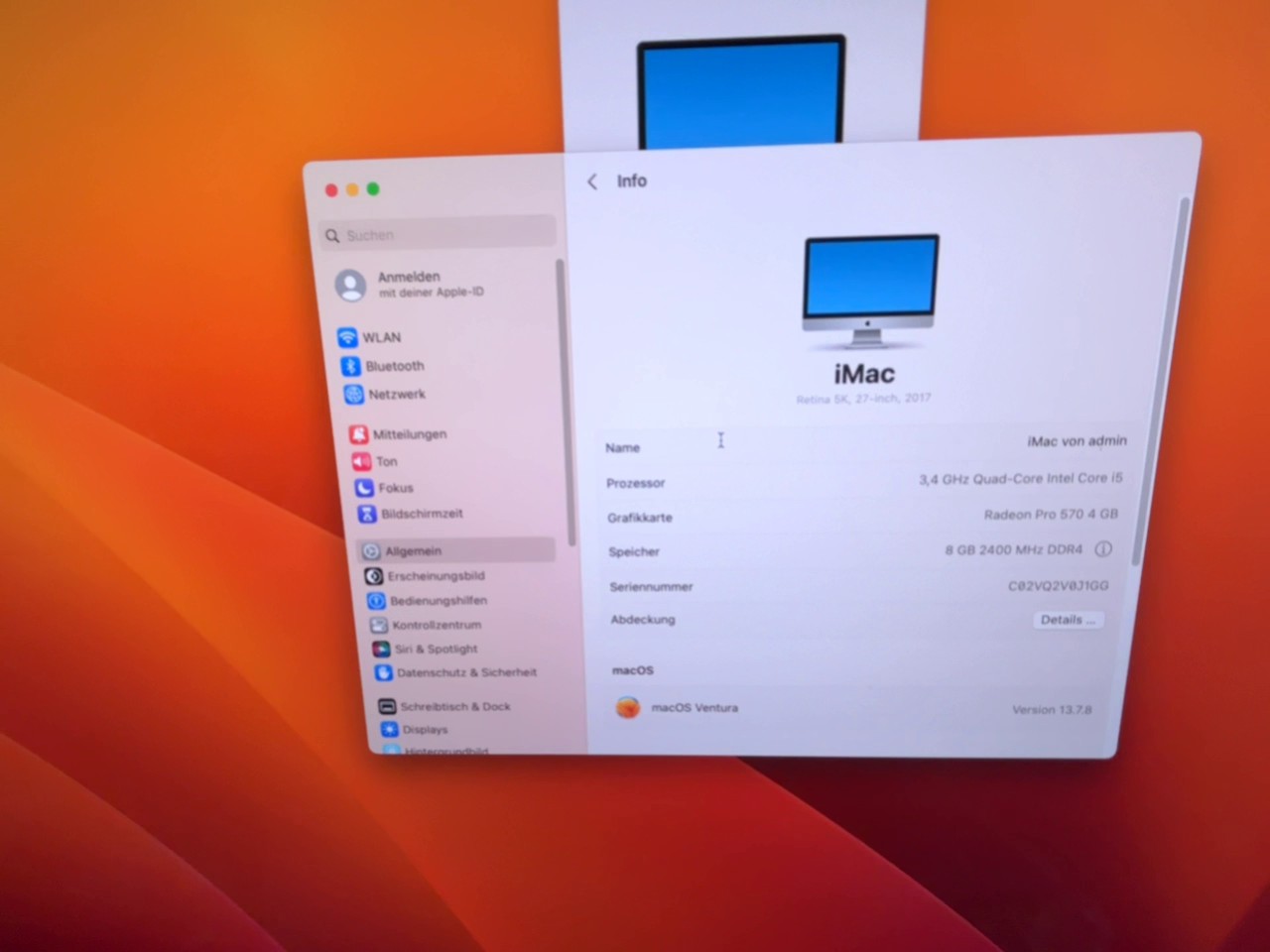Select Fokus in the sidebar

[x=396, y=488]
